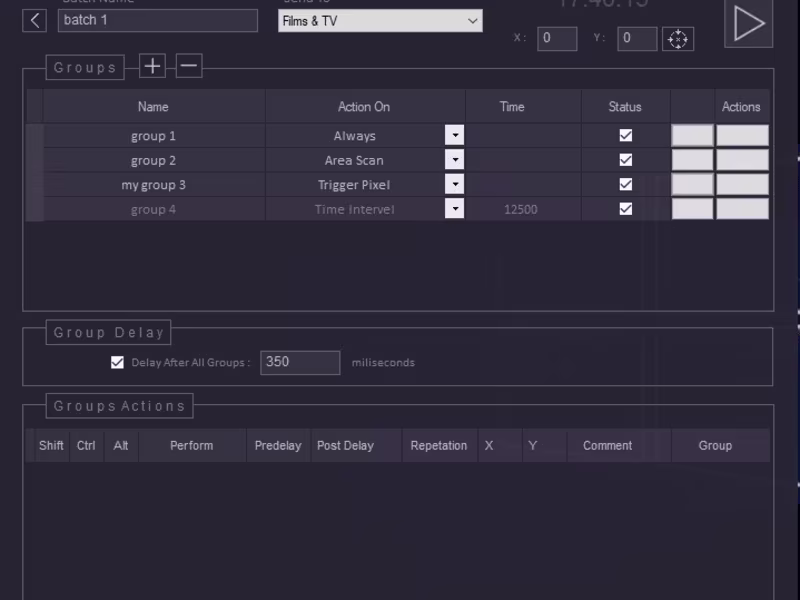Image resolution: width=800 pixels, height=600 pixels.
Task: Start the batch with the play button
Action: 748,23
